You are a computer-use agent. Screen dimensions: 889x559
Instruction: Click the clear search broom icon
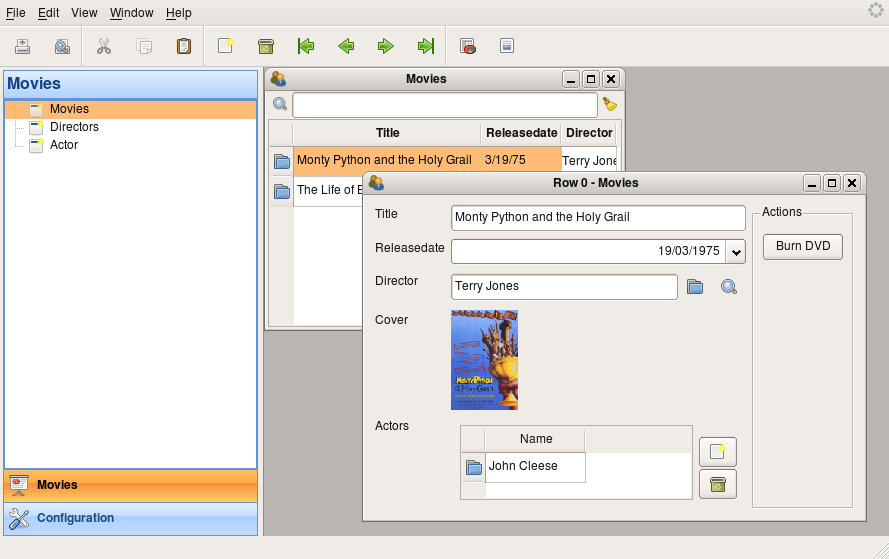pos(609,104)
